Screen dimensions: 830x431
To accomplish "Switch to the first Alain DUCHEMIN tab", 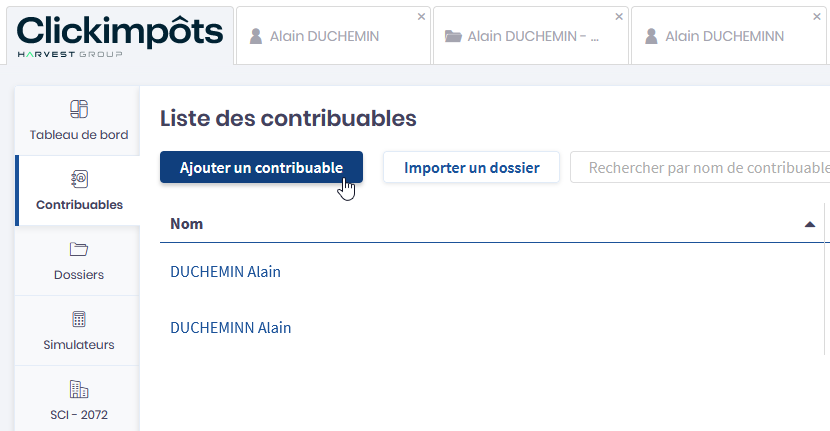I will coord(325,36).
